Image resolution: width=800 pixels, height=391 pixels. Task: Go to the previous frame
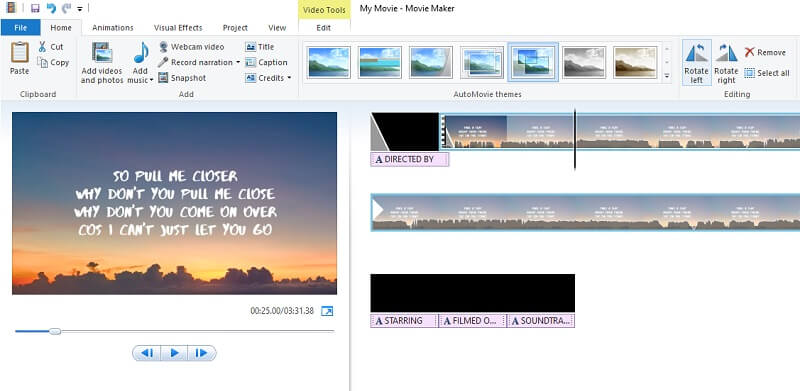147,353
